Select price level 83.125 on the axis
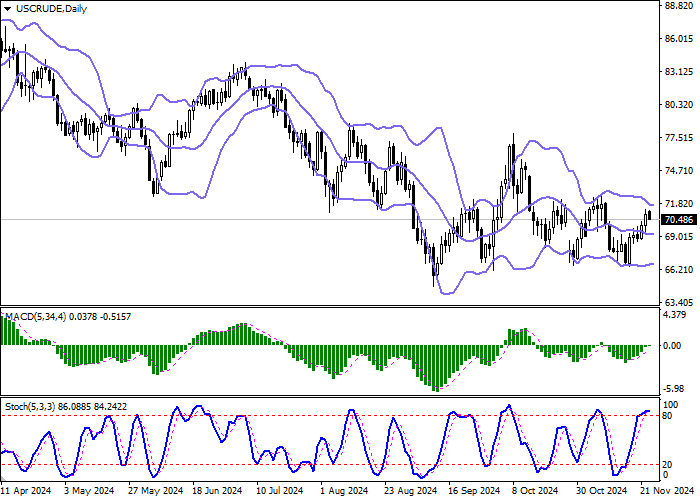Image resolution: width=700 pixels, height=500 pixels. 679,72
